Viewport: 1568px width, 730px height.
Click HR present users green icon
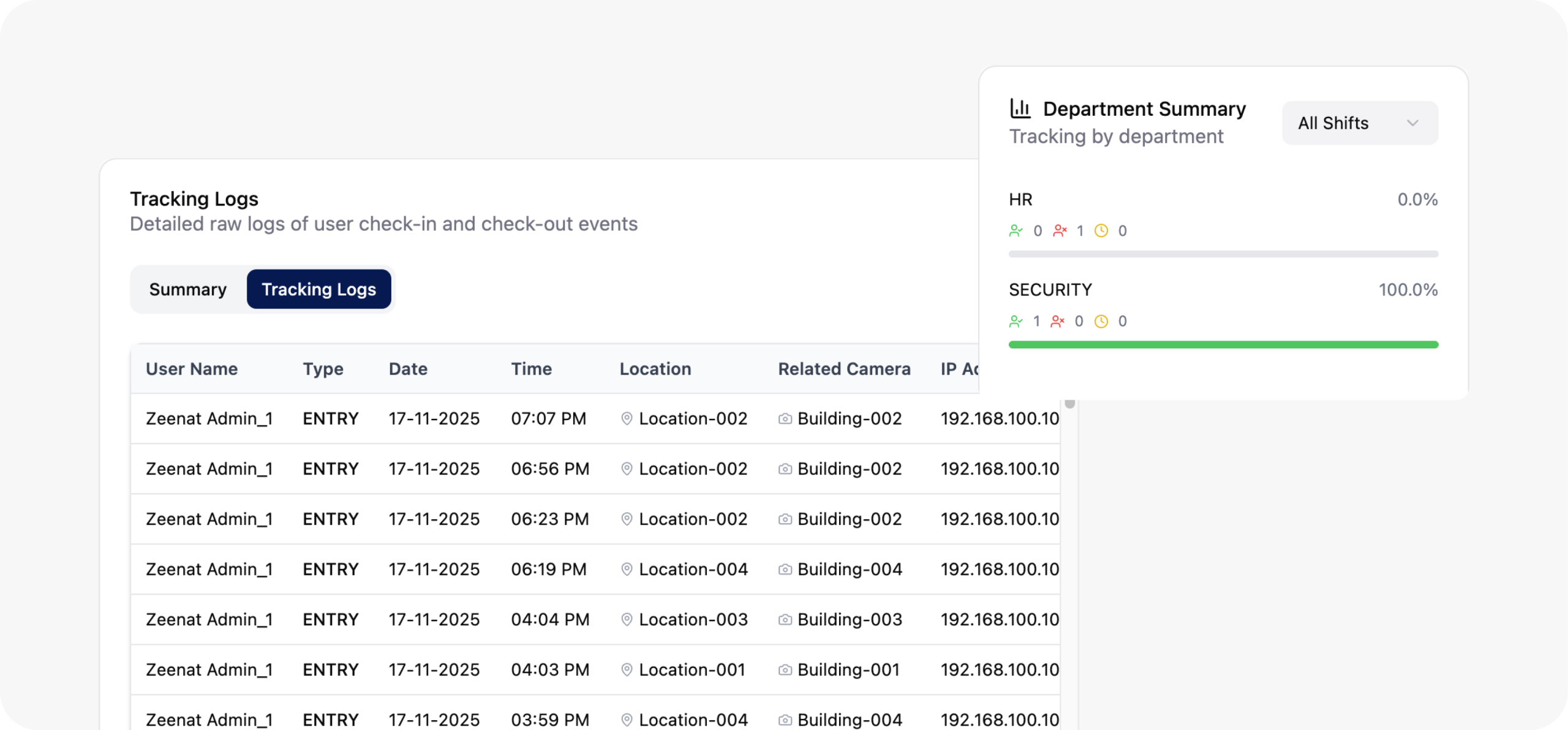(x=1016, y=231)
